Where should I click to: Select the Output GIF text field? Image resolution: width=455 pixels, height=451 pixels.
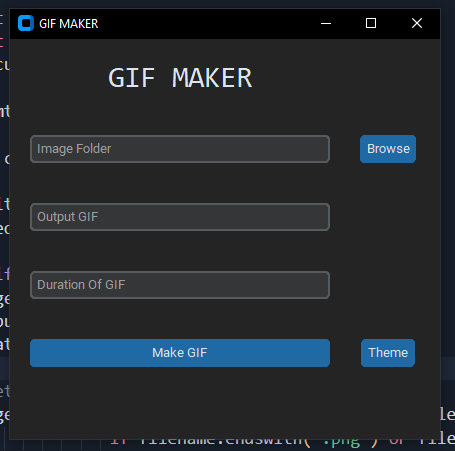tap(180, 217)
